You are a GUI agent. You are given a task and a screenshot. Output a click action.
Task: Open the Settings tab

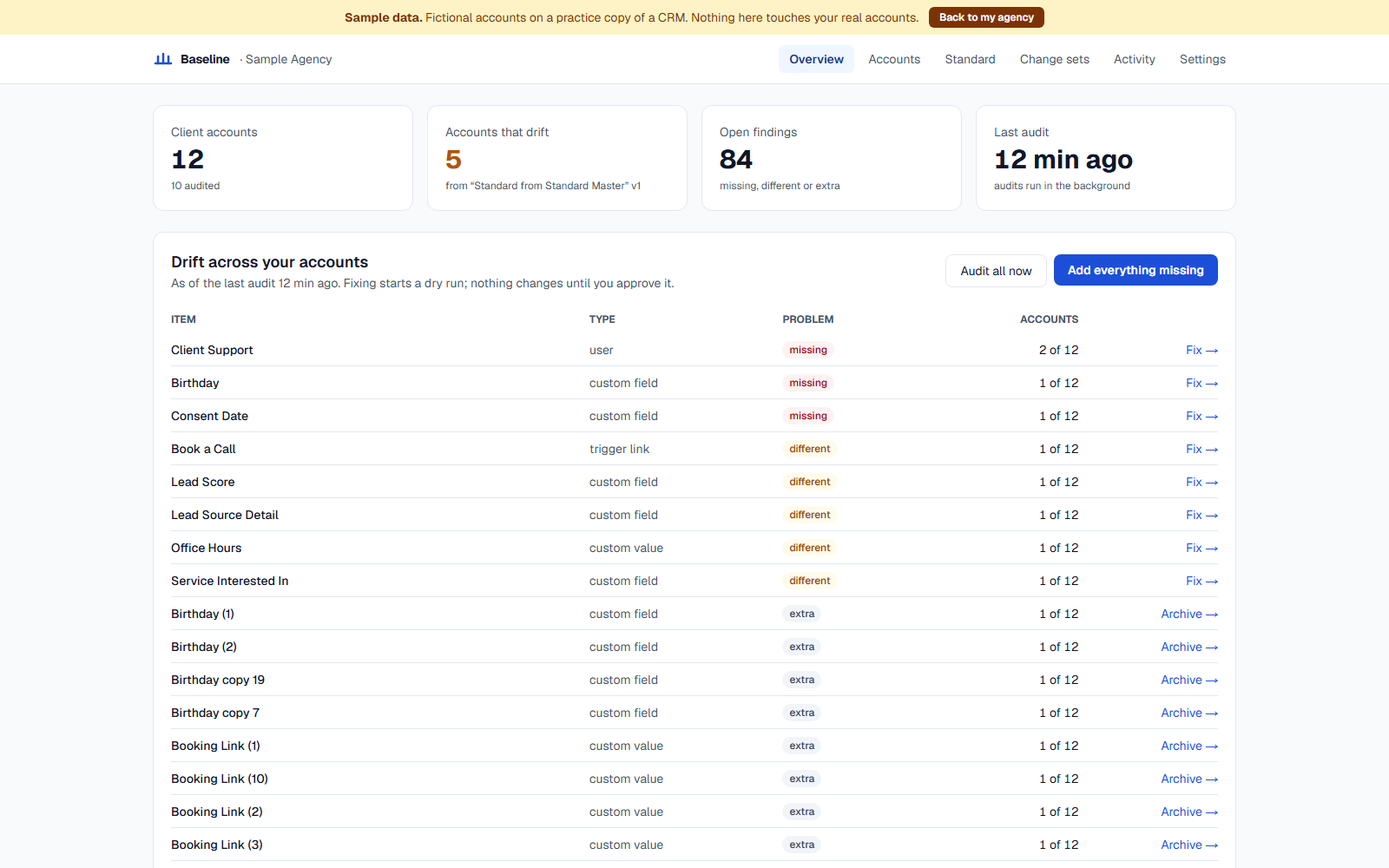1202,59
